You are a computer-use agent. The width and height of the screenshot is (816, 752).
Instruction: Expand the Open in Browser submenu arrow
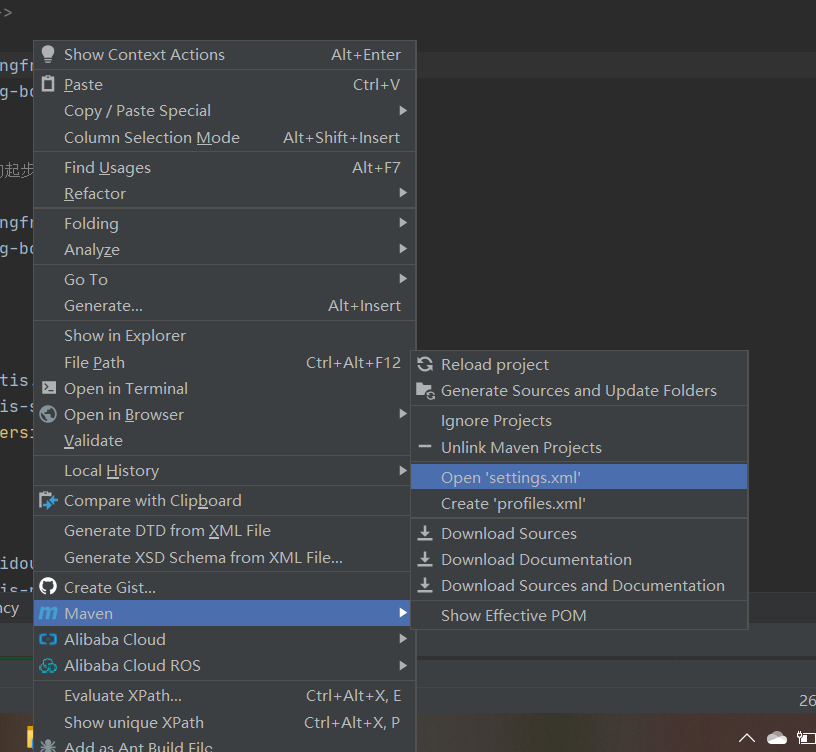tap(403, 414)
